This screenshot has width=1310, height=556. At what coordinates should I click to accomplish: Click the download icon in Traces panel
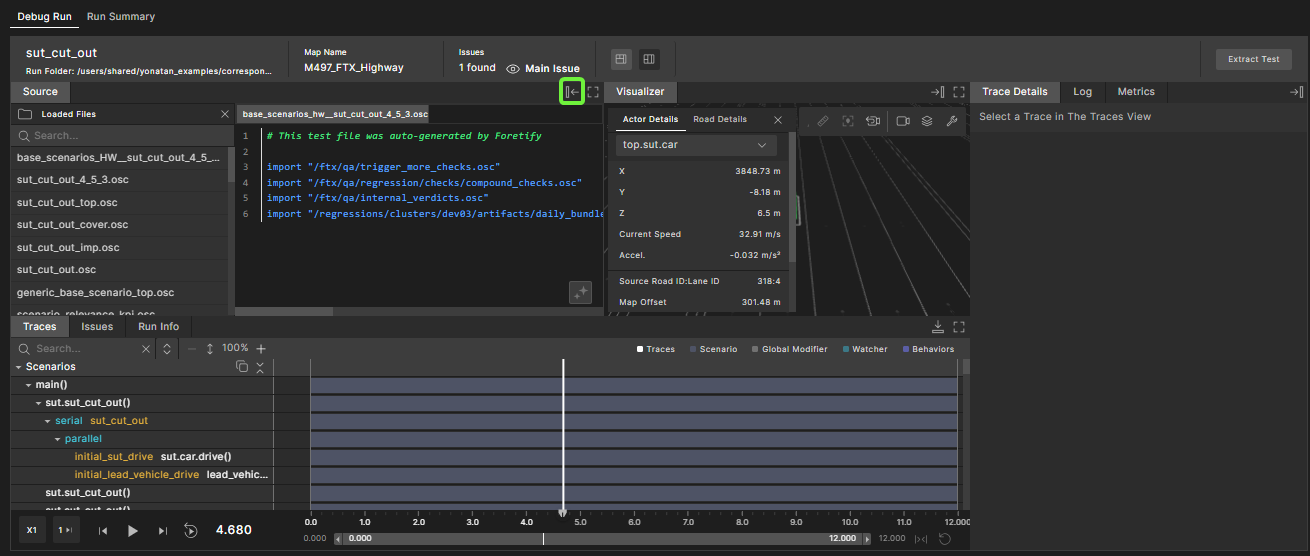click(x=937, y=327)
